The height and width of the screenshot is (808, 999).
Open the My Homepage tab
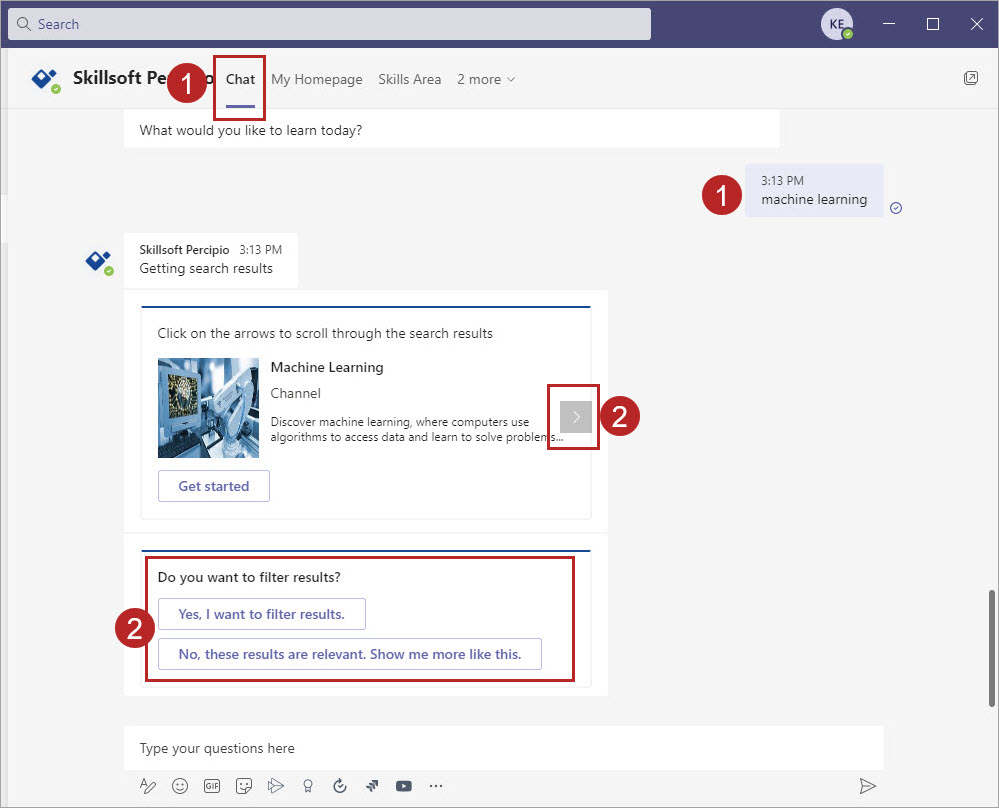[317, 80]
